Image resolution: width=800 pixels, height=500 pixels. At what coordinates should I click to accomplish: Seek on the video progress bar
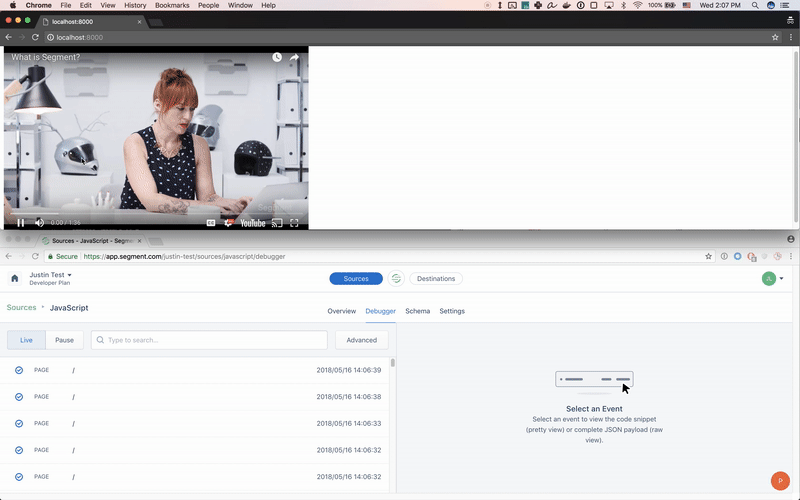[156, 213]
